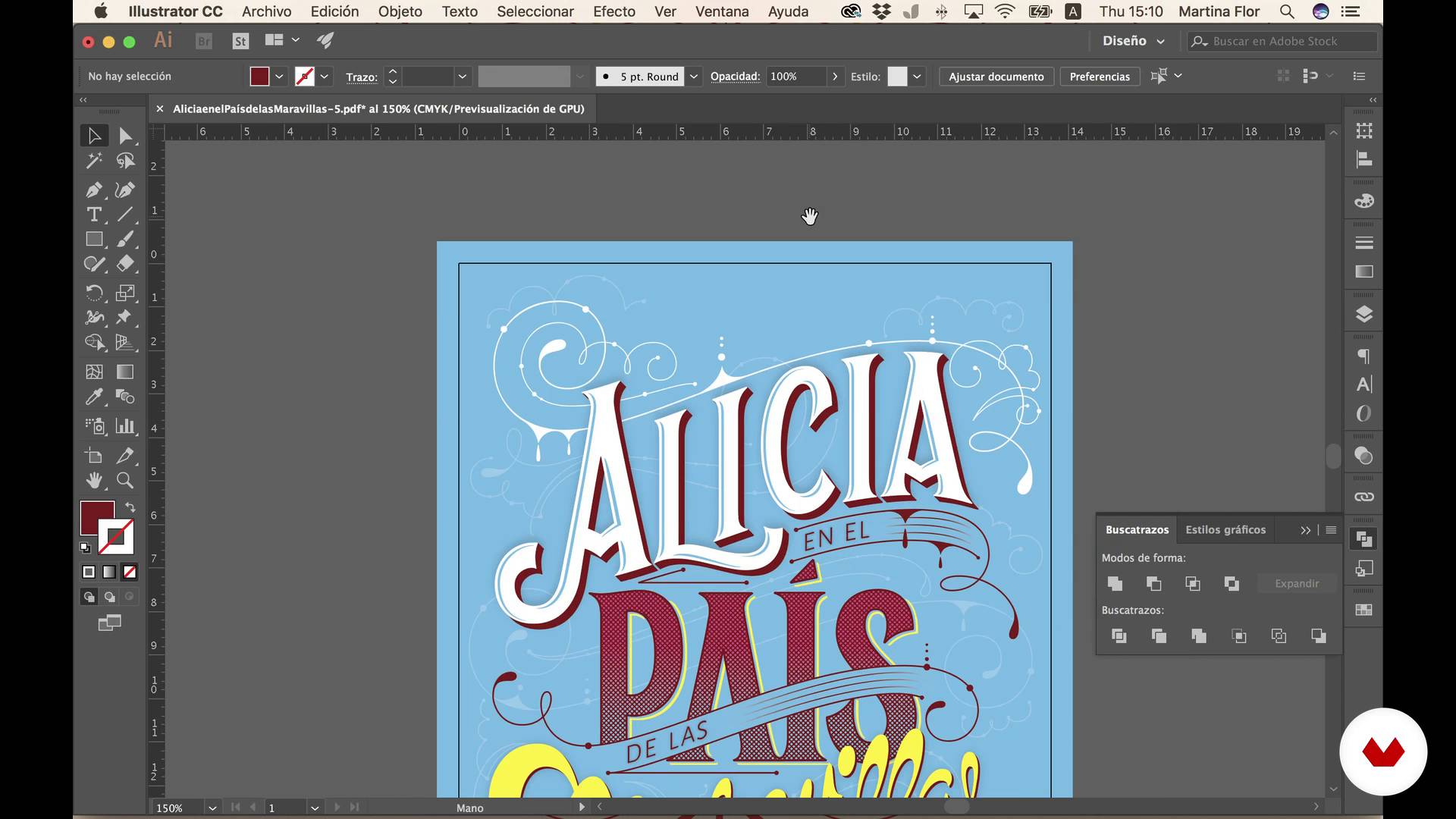Click the Minus Front shape mode icon
This screenshot has height=819, width=1456.
click(1153, 583)
